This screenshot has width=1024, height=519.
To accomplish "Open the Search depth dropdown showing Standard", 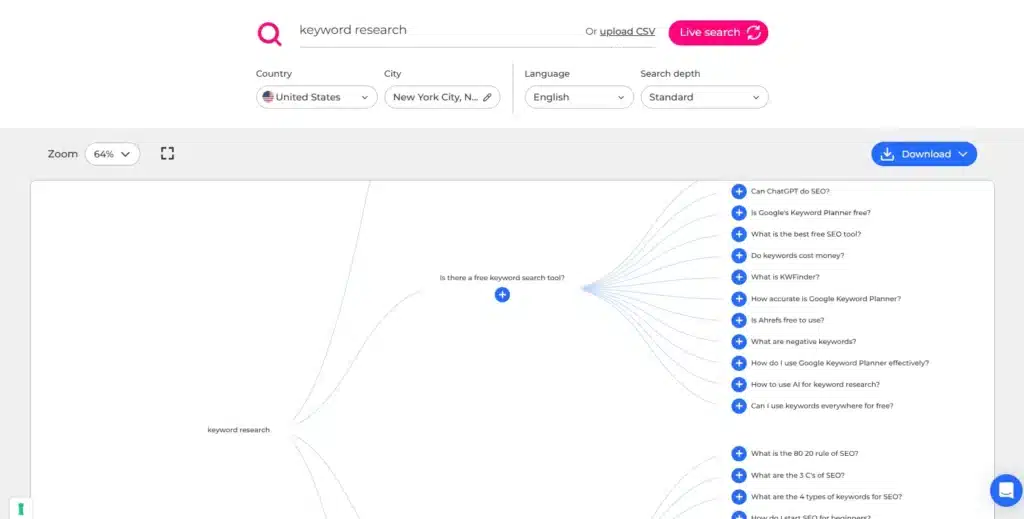I will click(x=705, y=97).
